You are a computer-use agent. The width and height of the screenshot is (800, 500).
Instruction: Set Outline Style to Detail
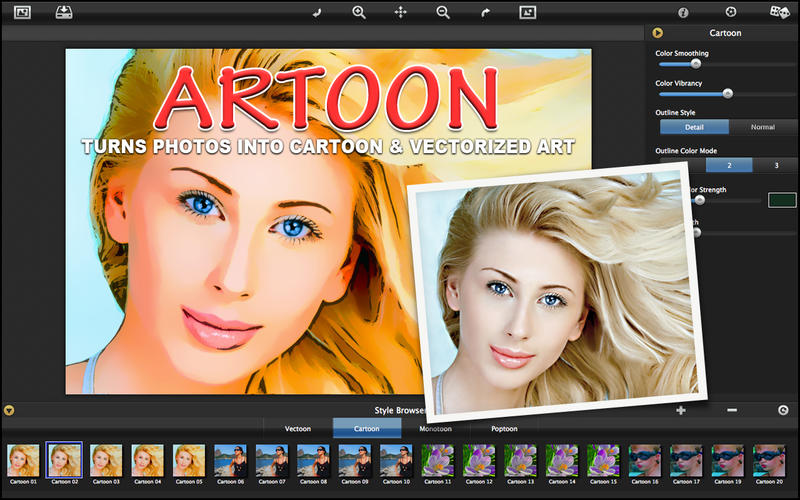point(694,127)
